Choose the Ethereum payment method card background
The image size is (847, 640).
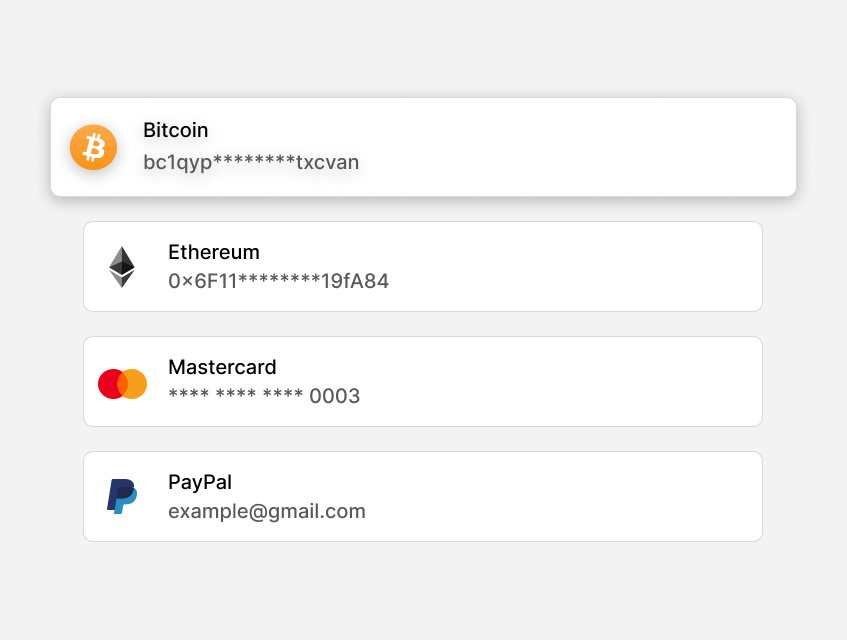pyautogui.click(x=423, y=266)
